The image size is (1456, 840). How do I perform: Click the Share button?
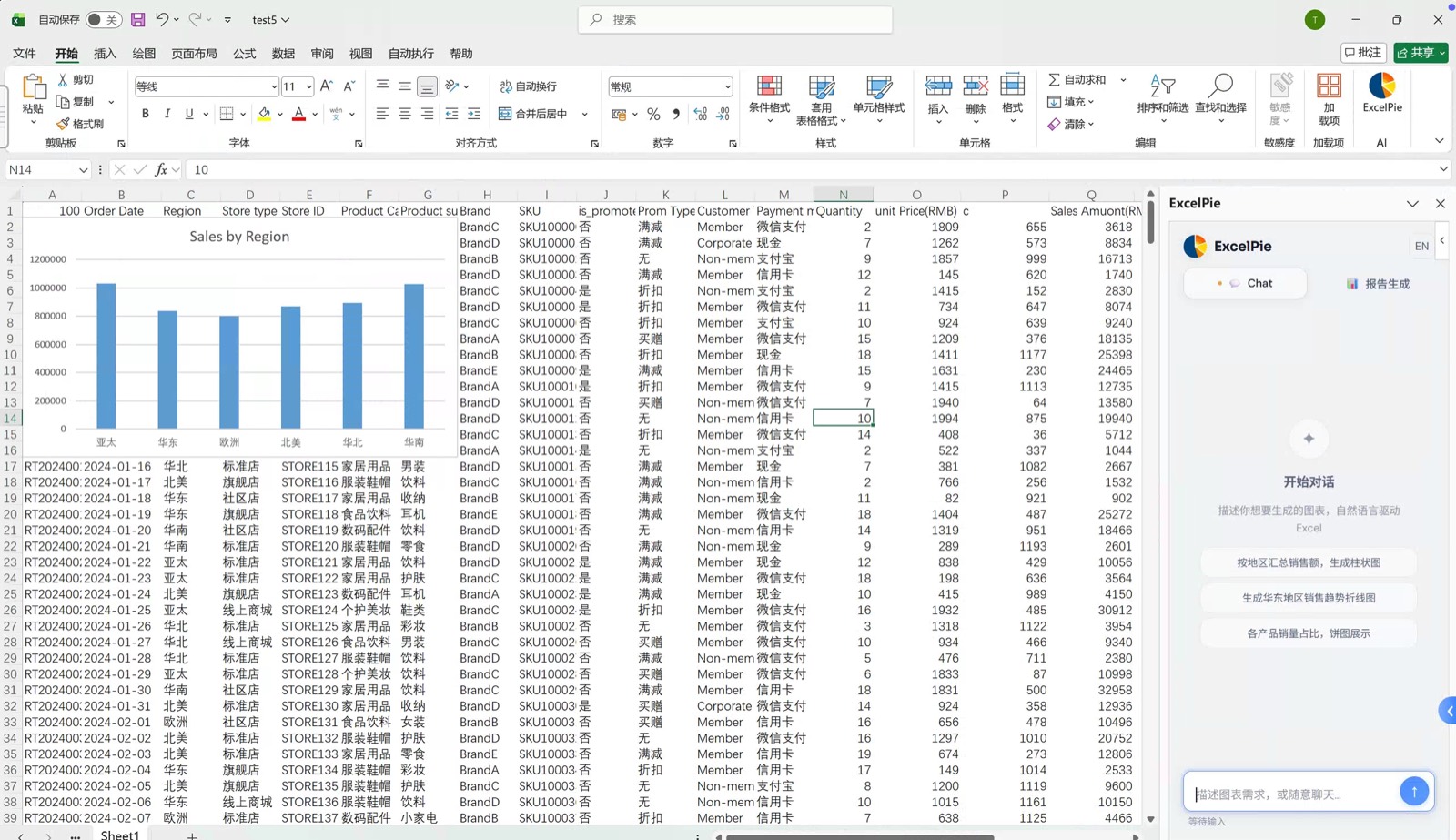[1421, 53]
